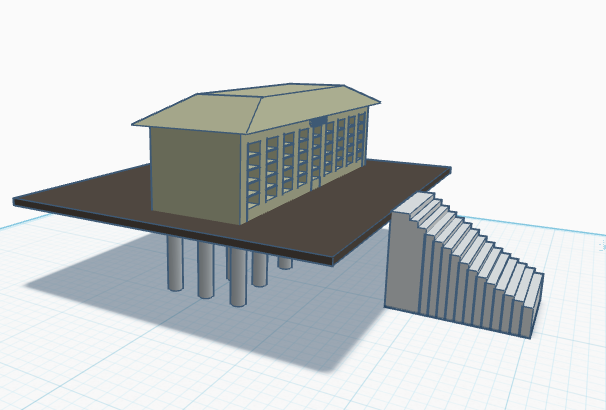Select the olive hip roof of the building

(255, 108)
